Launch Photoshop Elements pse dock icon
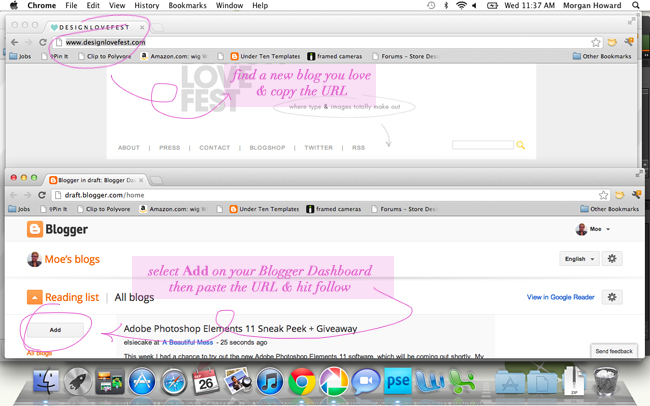The image size is (650, 406). pyautogui.click(x=398, y=380)
